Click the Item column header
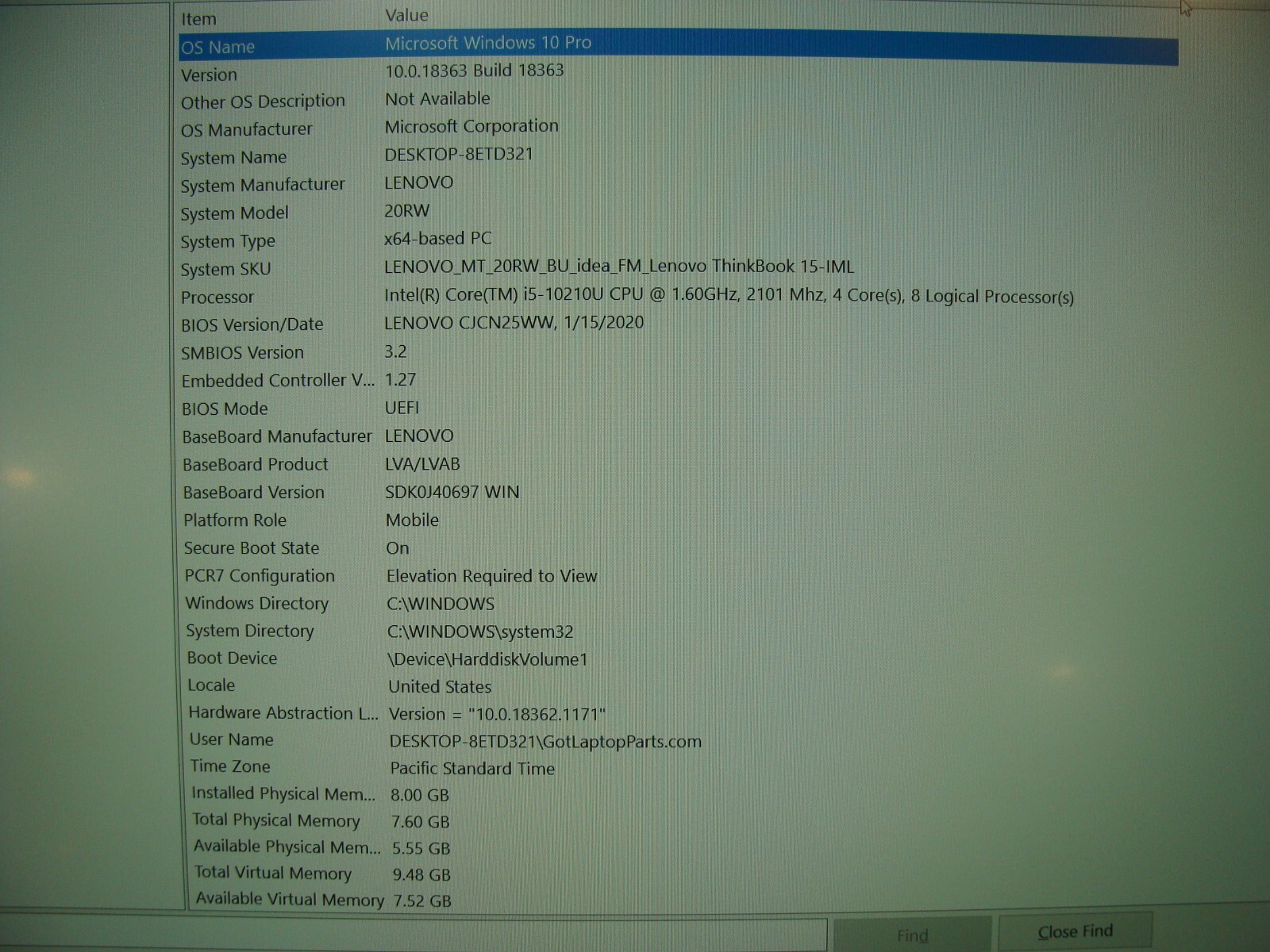This screenshot has width=1270, height=952. [x=198, y=19]
